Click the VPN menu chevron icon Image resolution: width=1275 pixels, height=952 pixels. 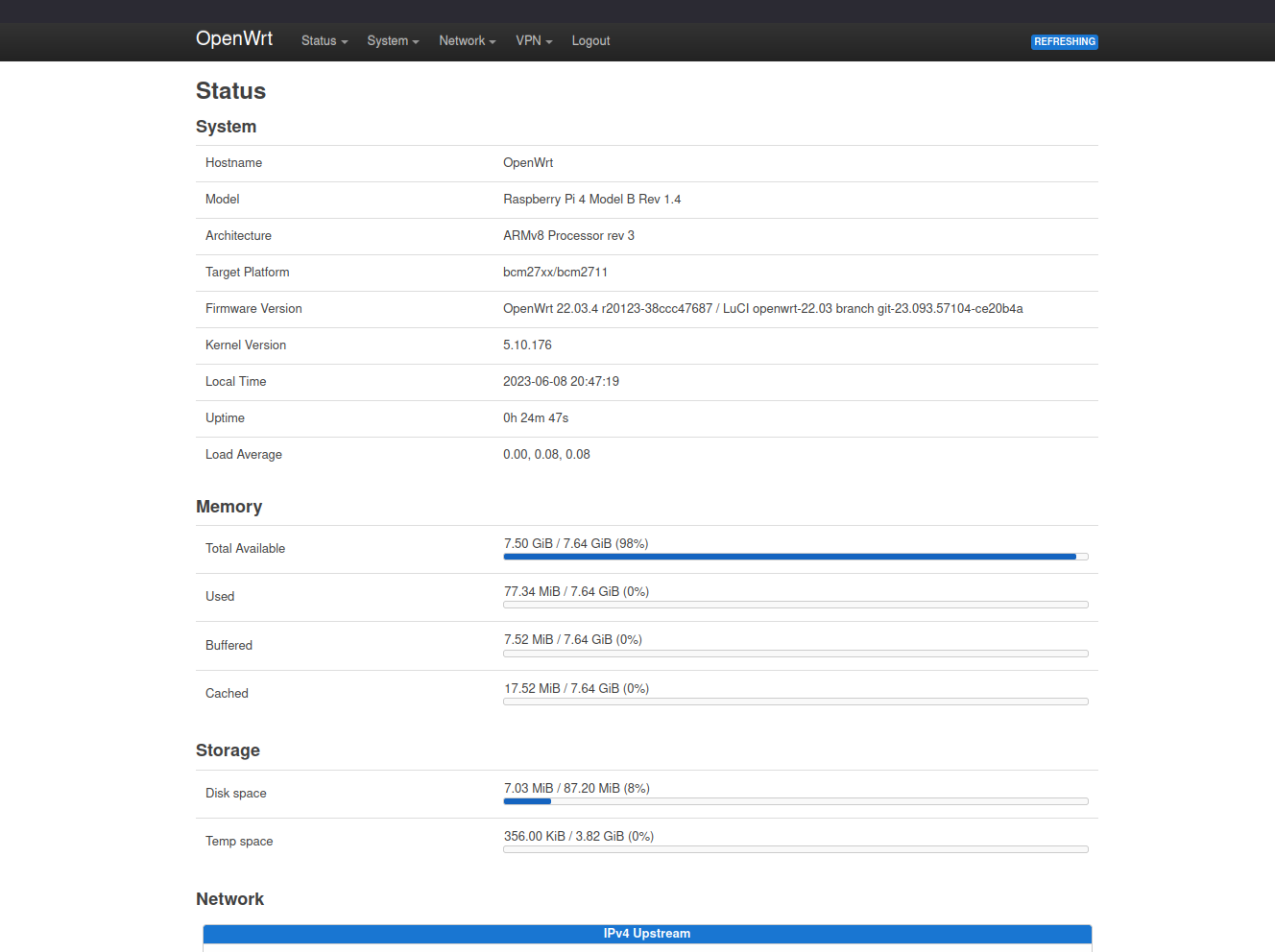pyautogui.click(x=548, y=41)
